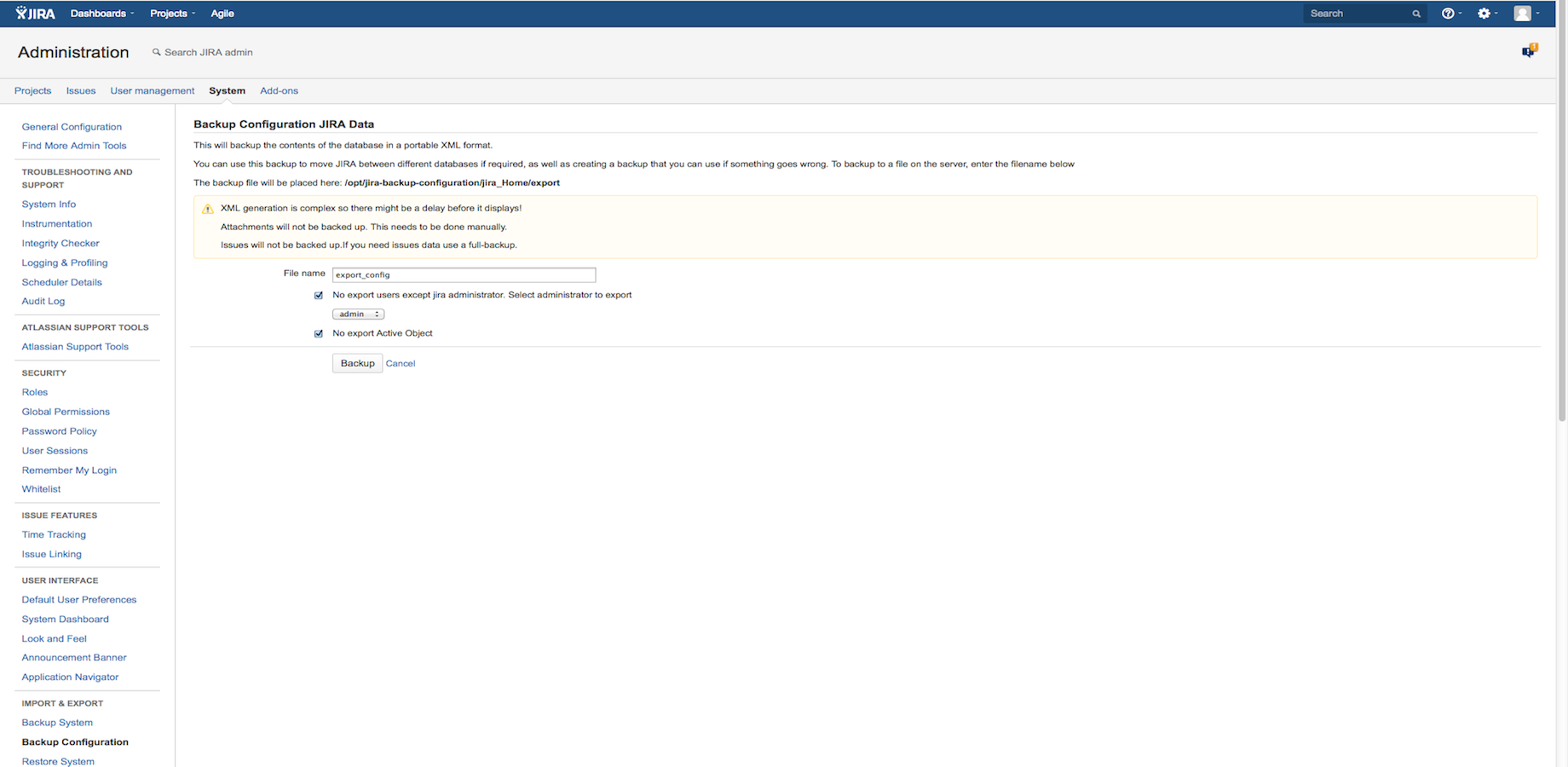Open Restore System
Viewport: 1568px width, 767px height.
click(58, 761)
